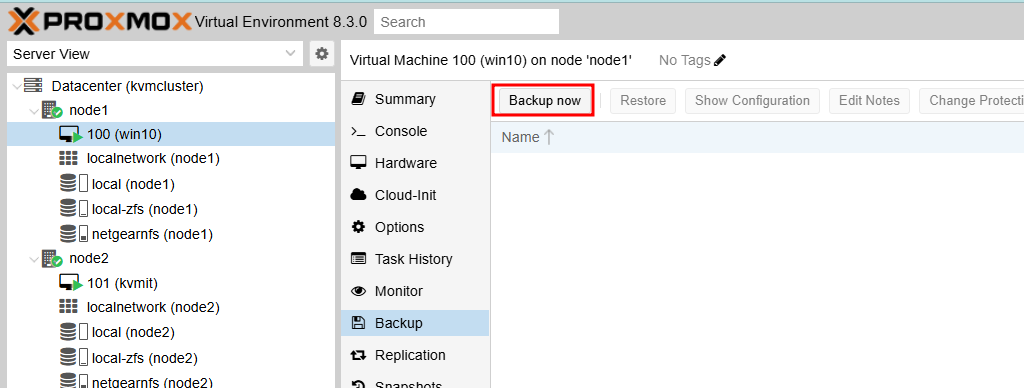Click the Hardware monitor icon
The width and height of the screenshot is (1024, 388).
click(358, 163)
